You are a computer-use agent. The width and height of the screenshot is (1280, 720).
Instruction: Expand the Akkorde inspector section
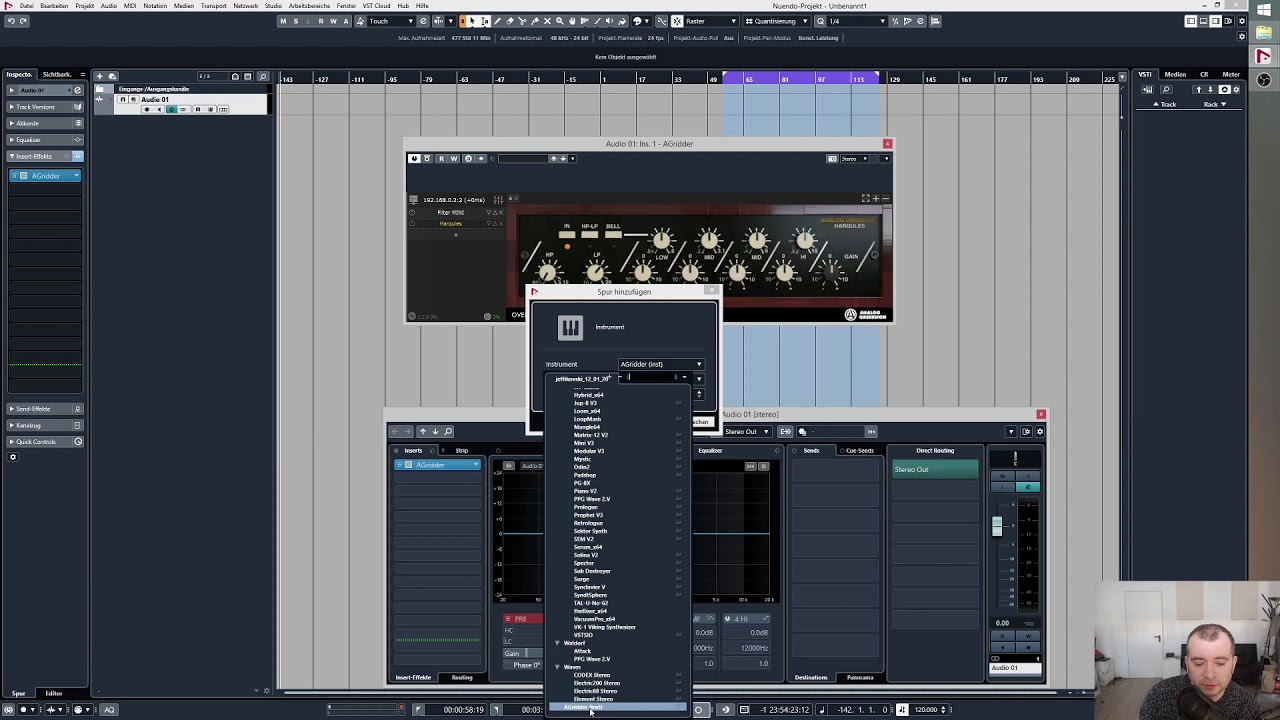click(46, 124)
